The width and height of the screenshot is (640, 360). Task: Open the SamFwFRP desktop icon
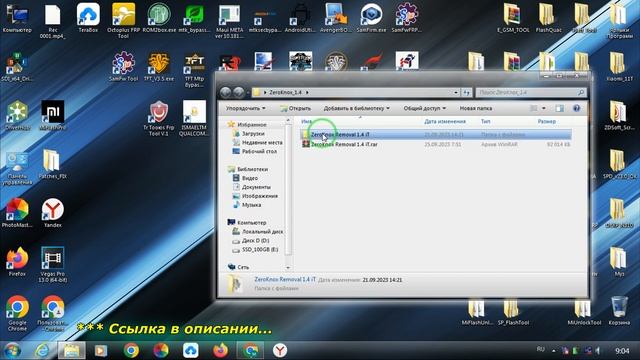407,18
